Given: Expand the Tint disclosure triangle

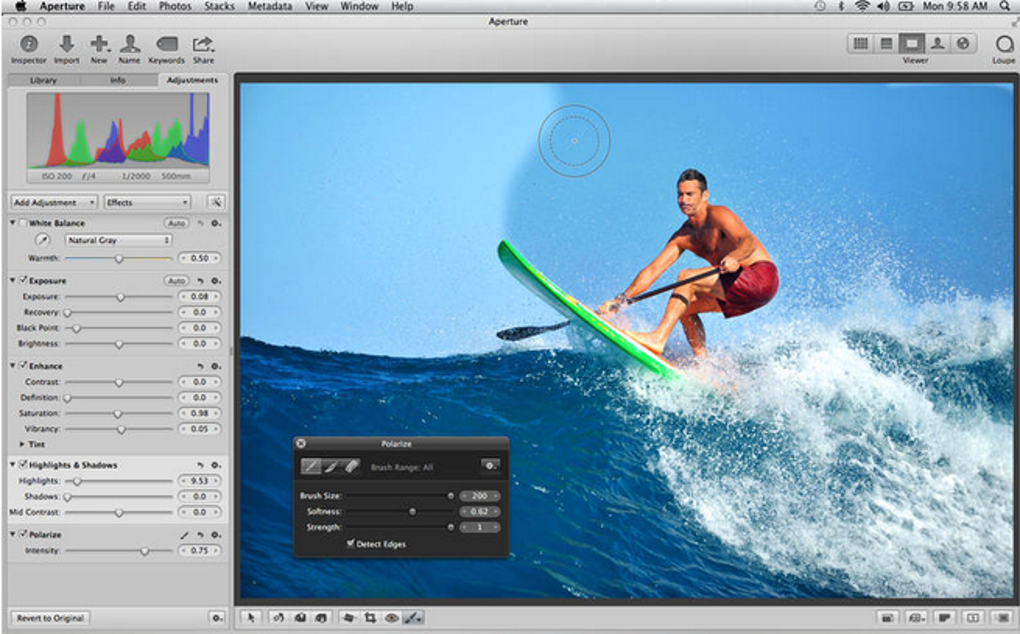Looking at the screenshot, I should (23, 444).
